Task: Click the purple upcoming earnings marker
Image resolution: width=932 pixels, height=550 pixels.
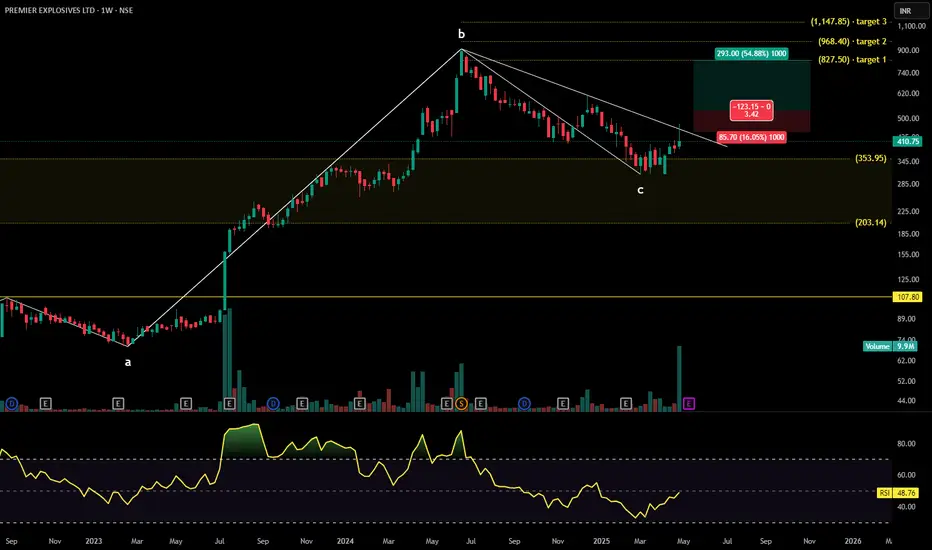Action: click(x=689, y=404)
